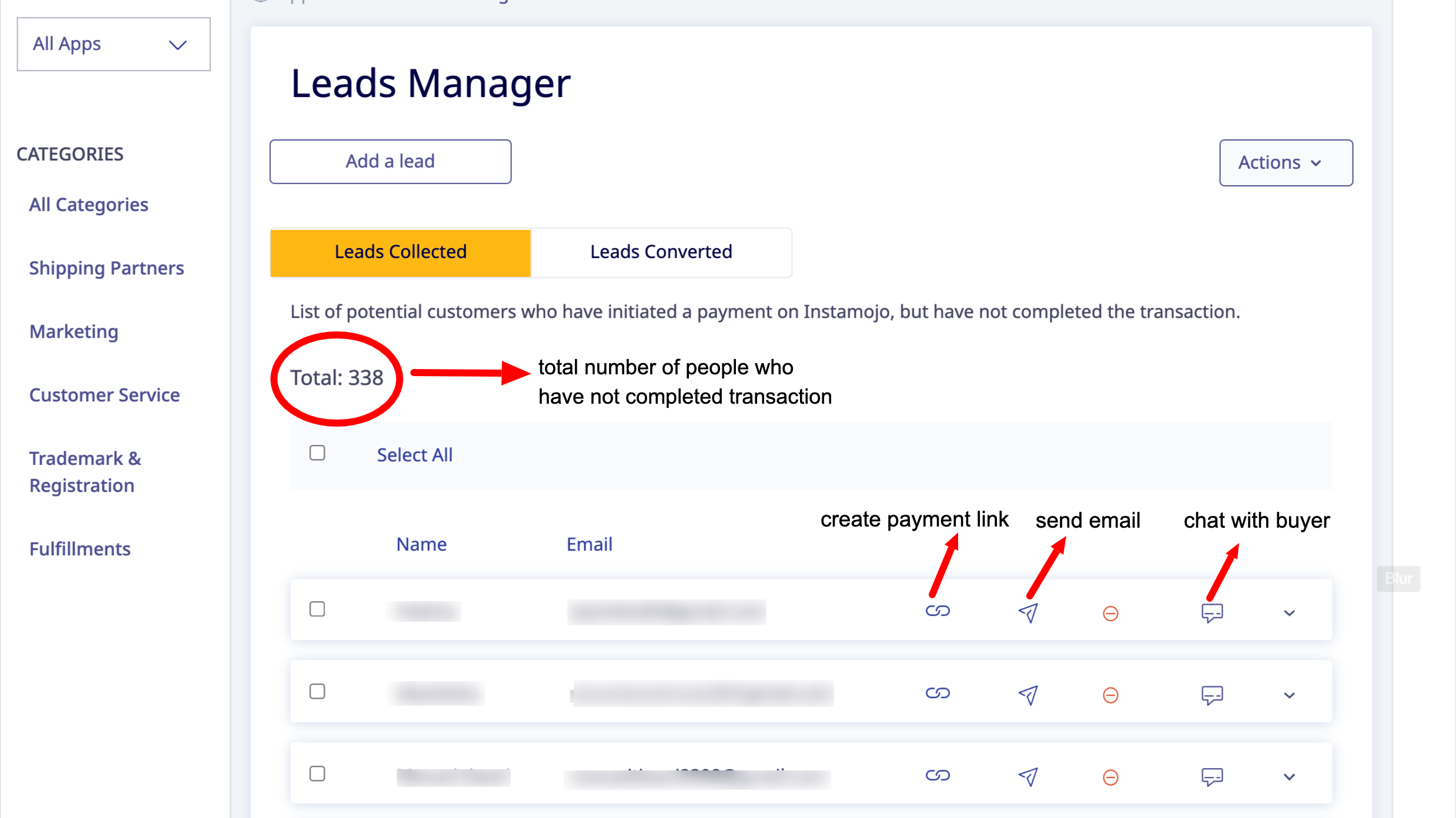Open the All Apps dropdown
Image resolution: width=1456 pixels, height=818 pixels.
click(x=113, y=44)
